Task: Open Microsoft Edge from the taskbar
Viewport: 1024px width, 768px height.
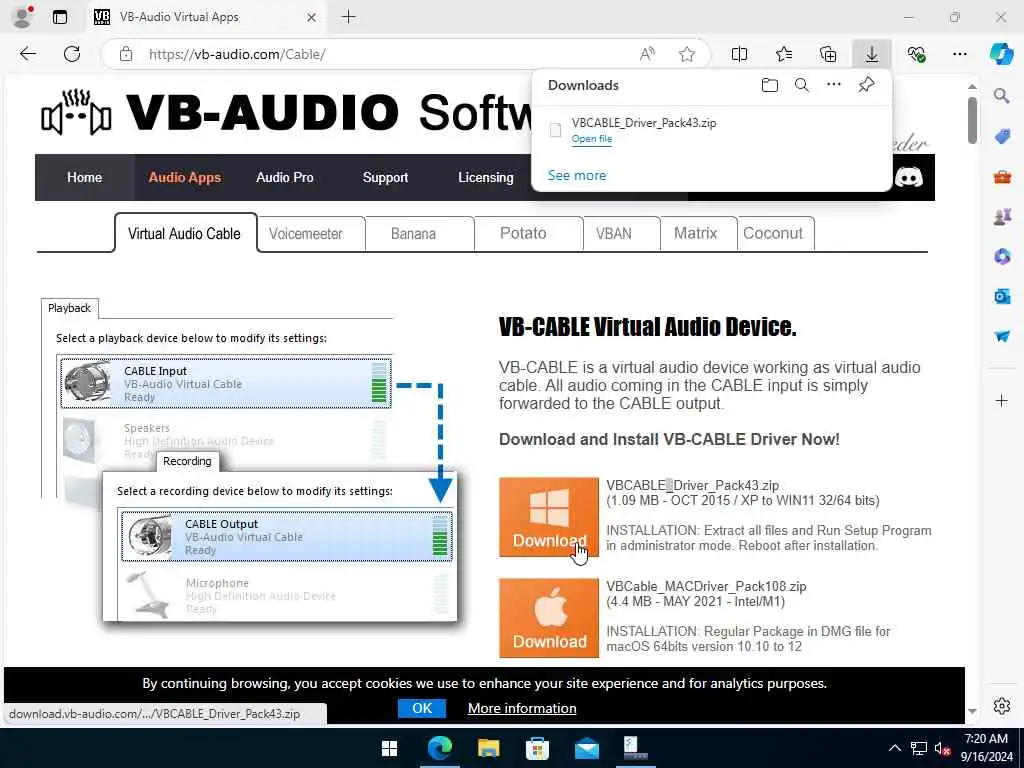Action: pos(440,748)
